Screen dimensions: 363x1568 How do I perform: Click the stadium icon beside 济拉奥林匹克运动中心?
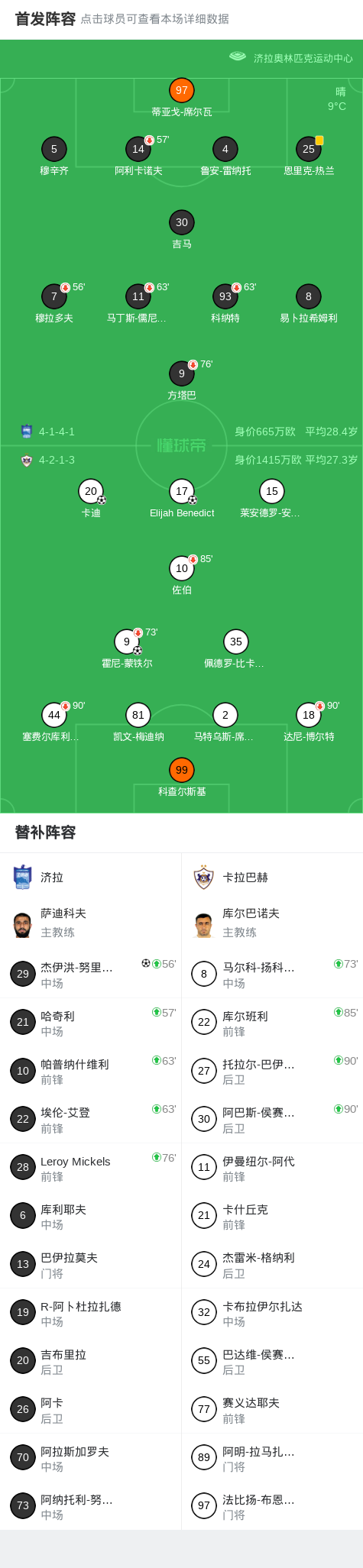[238, 57]
